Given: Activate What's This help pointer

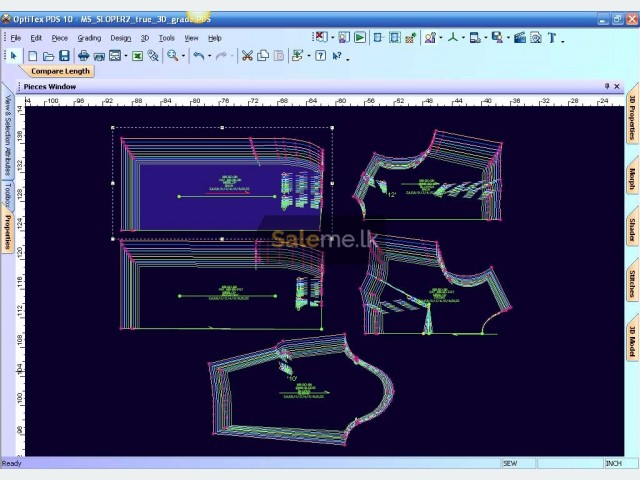Looking at the screenshot, I should tap(337, 56).
